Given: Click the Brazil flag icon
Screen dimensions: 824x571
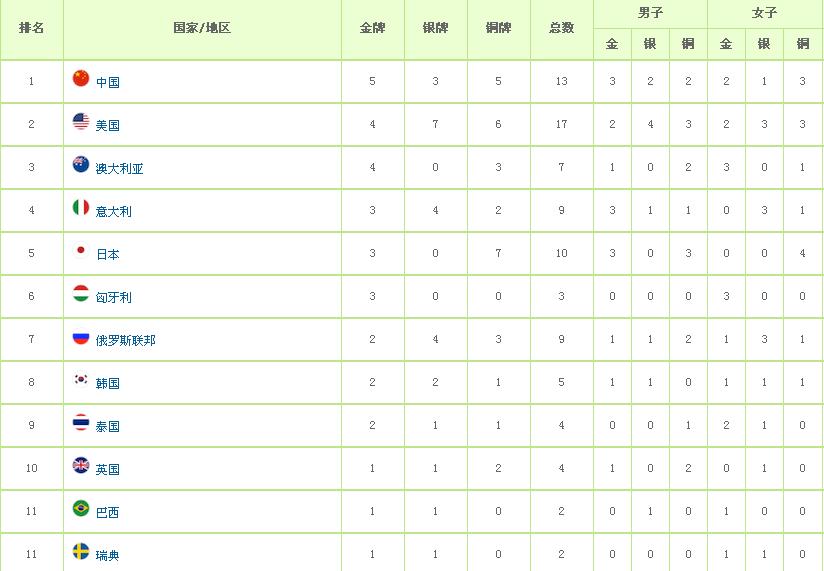Looking at the screenshot, I should pos(81,508).
